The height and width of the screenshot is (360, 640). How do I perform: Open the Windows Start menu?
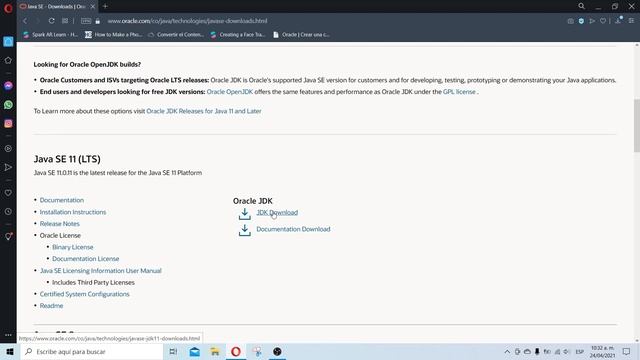coord(10,351)
